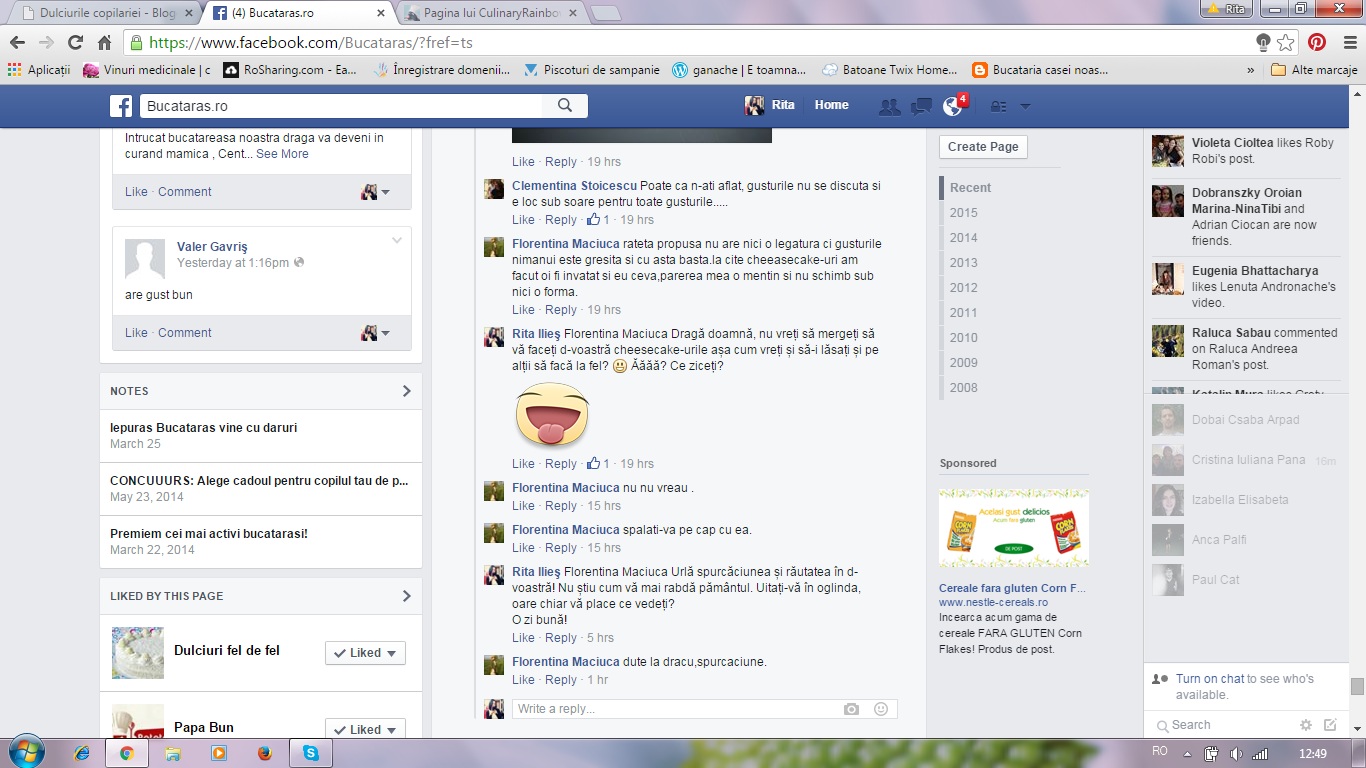Click the privacy shortcuts lock icon

[x=998, y=106]
